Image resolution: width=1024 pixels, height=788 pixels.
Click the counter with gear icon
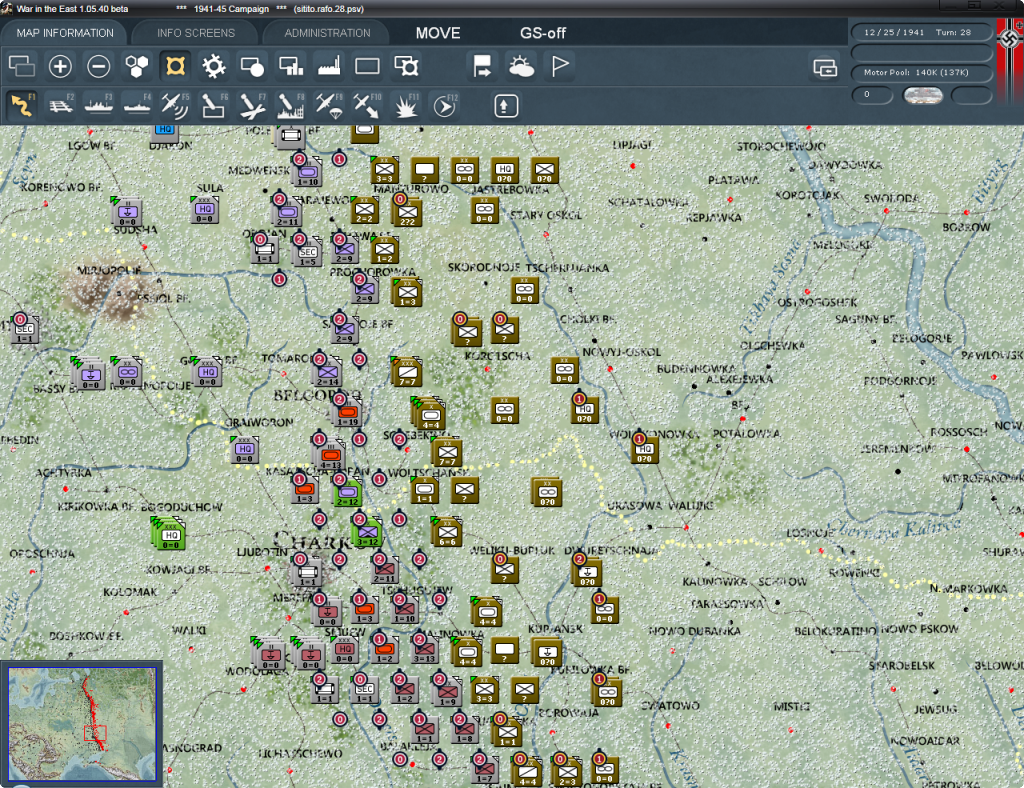click(x=406, y=66)
